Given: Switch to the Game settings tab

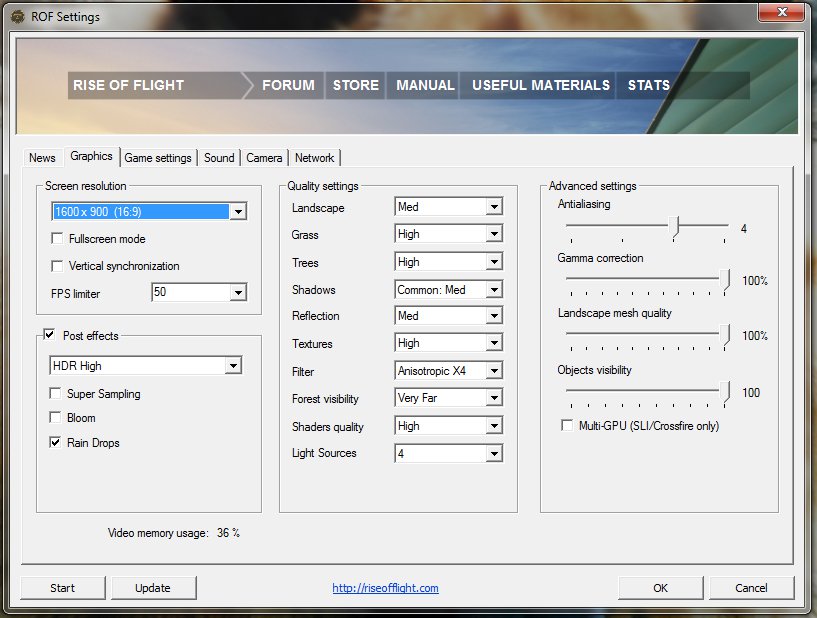Looking at the screenshot, I should click(158, 158).
